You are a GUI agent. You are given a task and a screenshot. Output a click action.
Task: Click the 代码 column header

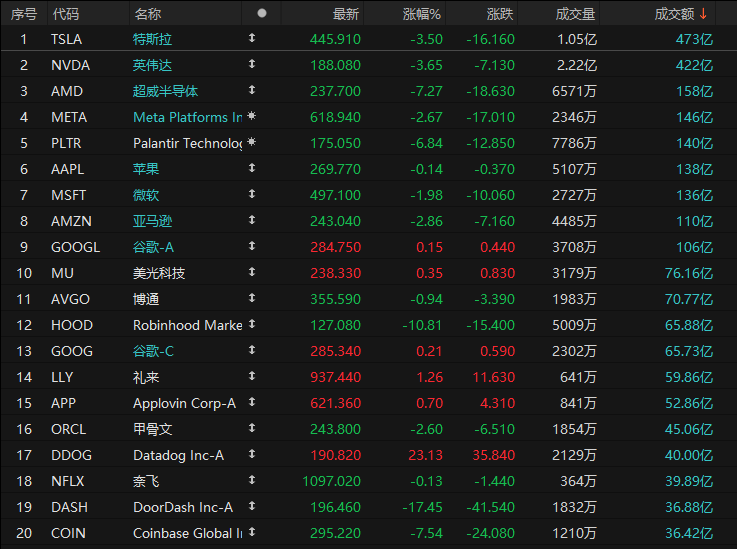[x=66, y=14]
